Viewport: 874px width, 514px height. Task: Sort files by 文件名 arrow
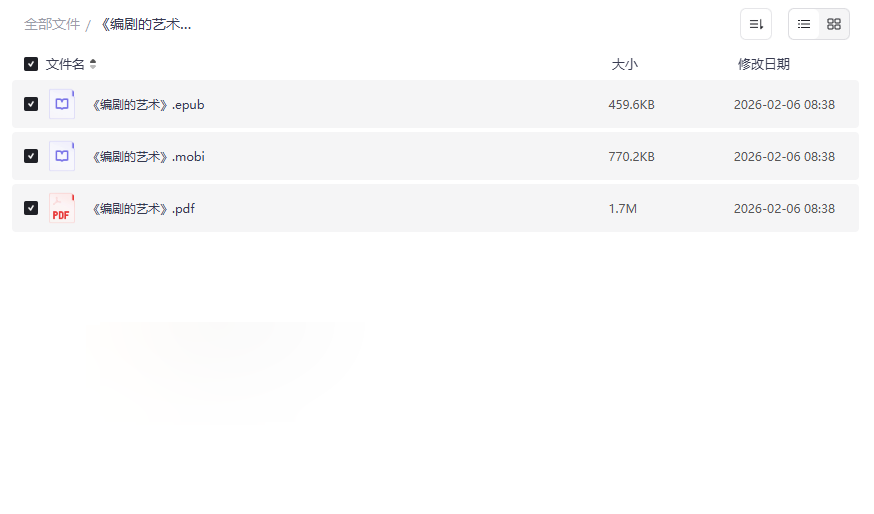point(93,64)
